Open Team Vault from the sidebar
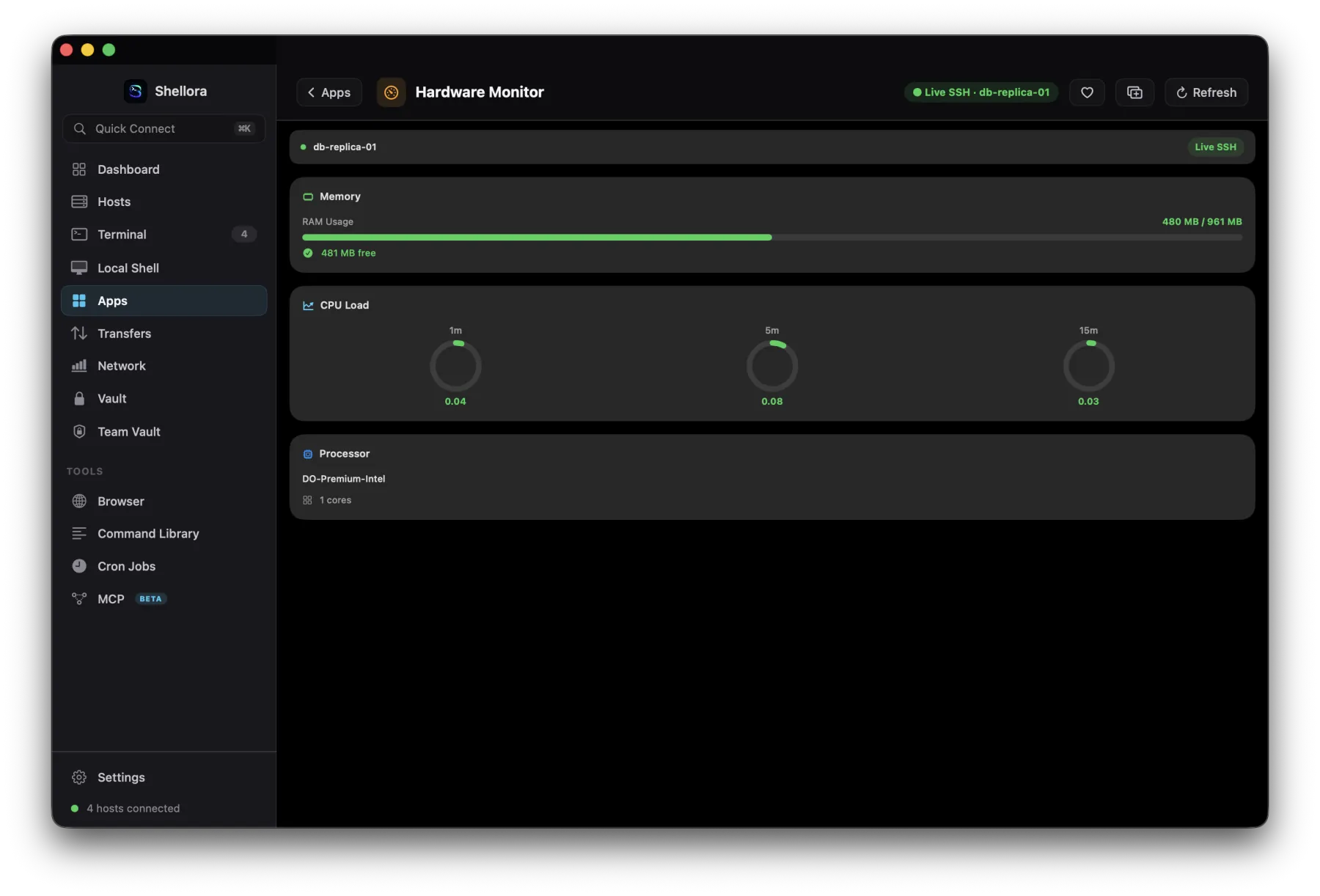 tap(164, 432)
